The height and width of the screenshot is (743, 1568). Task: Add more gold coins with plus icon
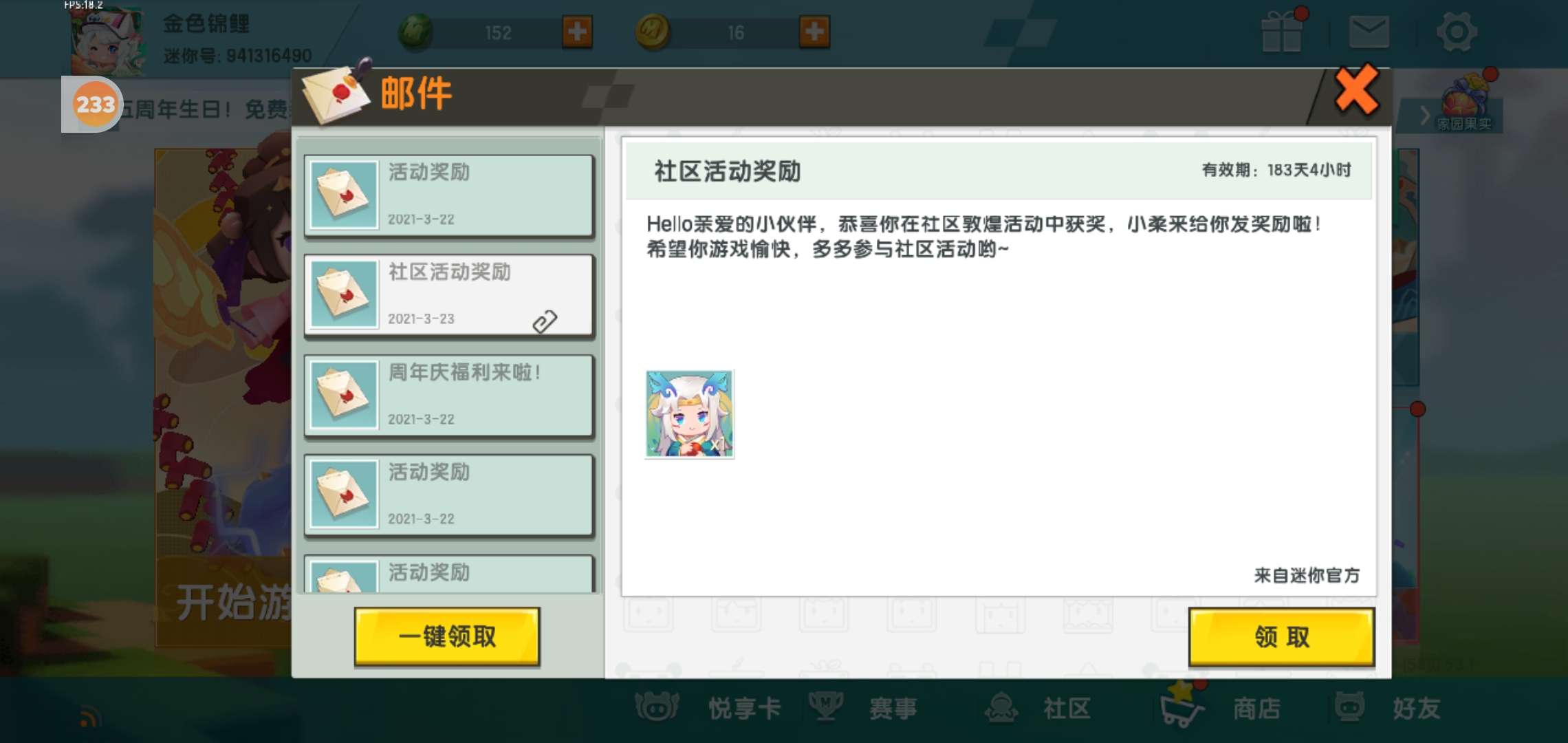[x=814, y=32]
